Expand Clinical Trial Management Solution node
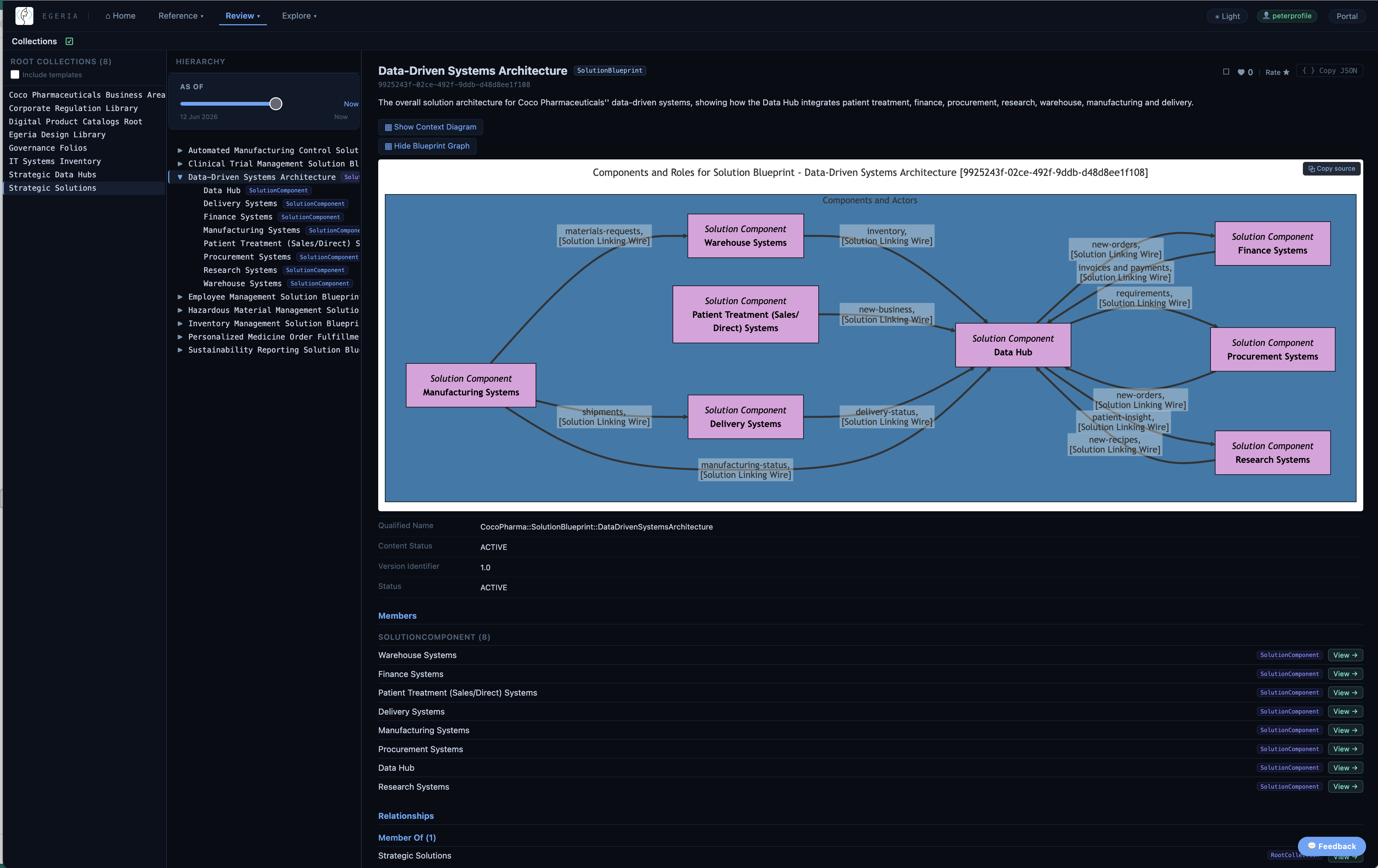The width and height of the screenshot is (1378, 868). tap(180, 164)
